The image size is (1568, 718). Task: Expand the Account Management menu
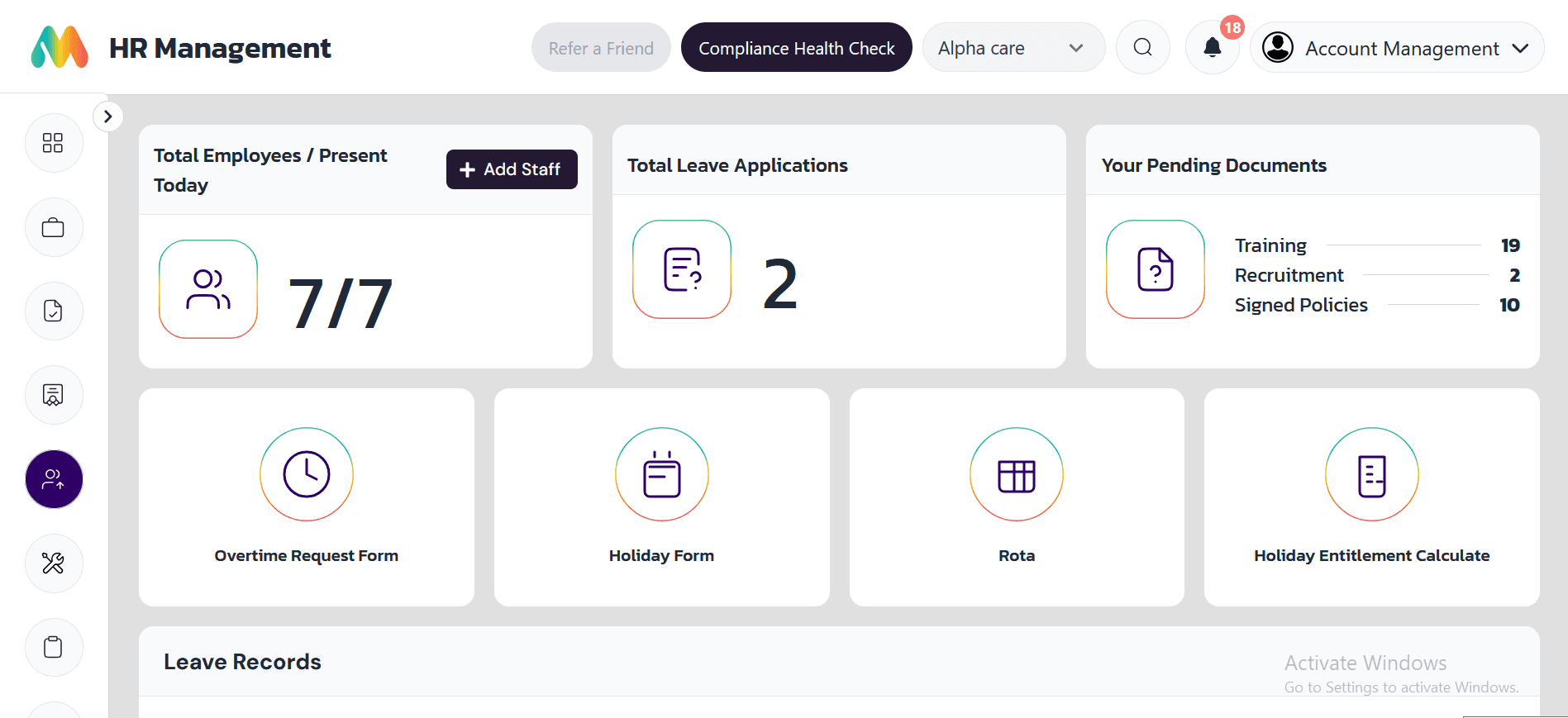pos(1396,48)
